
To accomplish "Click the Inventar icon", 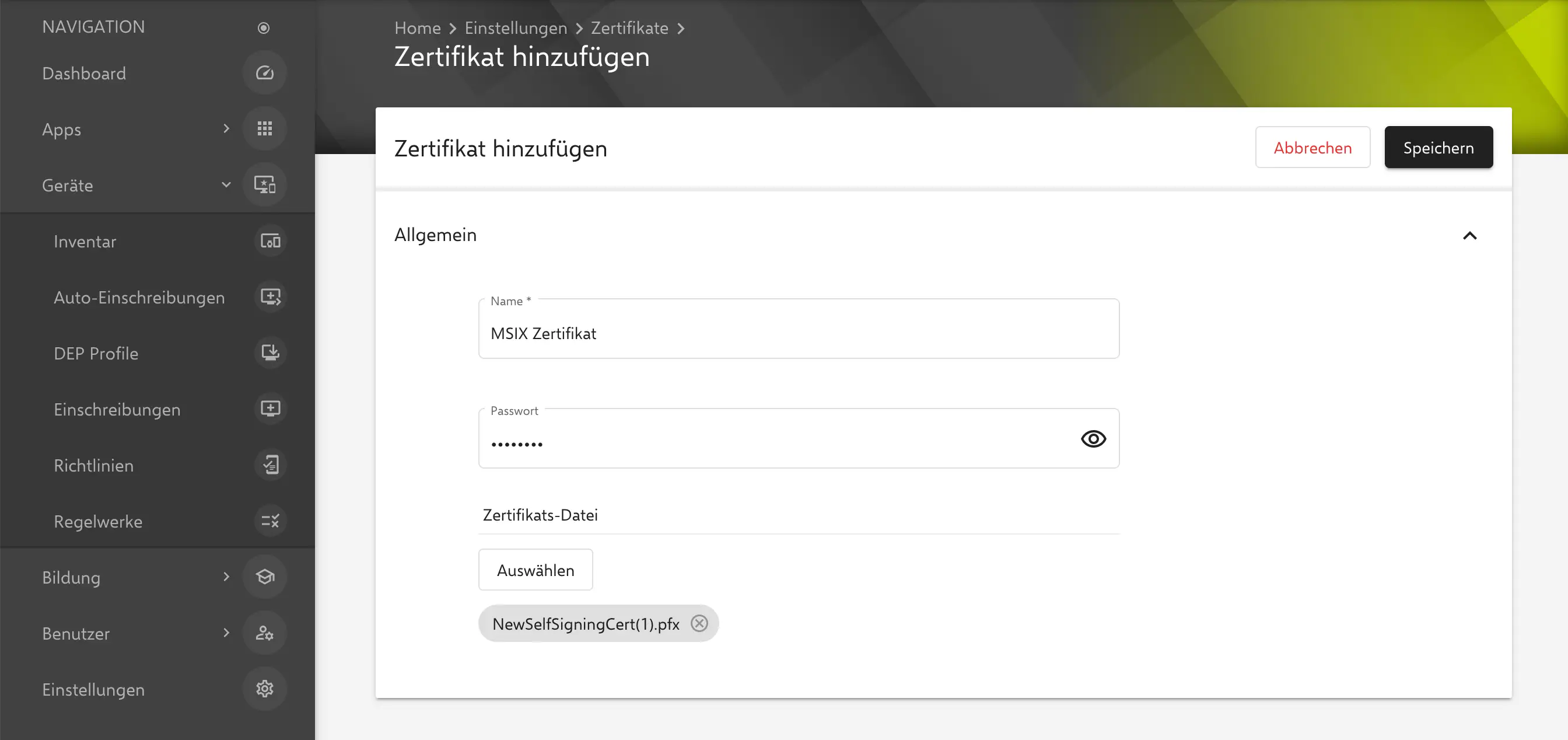I will click(x=270, y=241).
